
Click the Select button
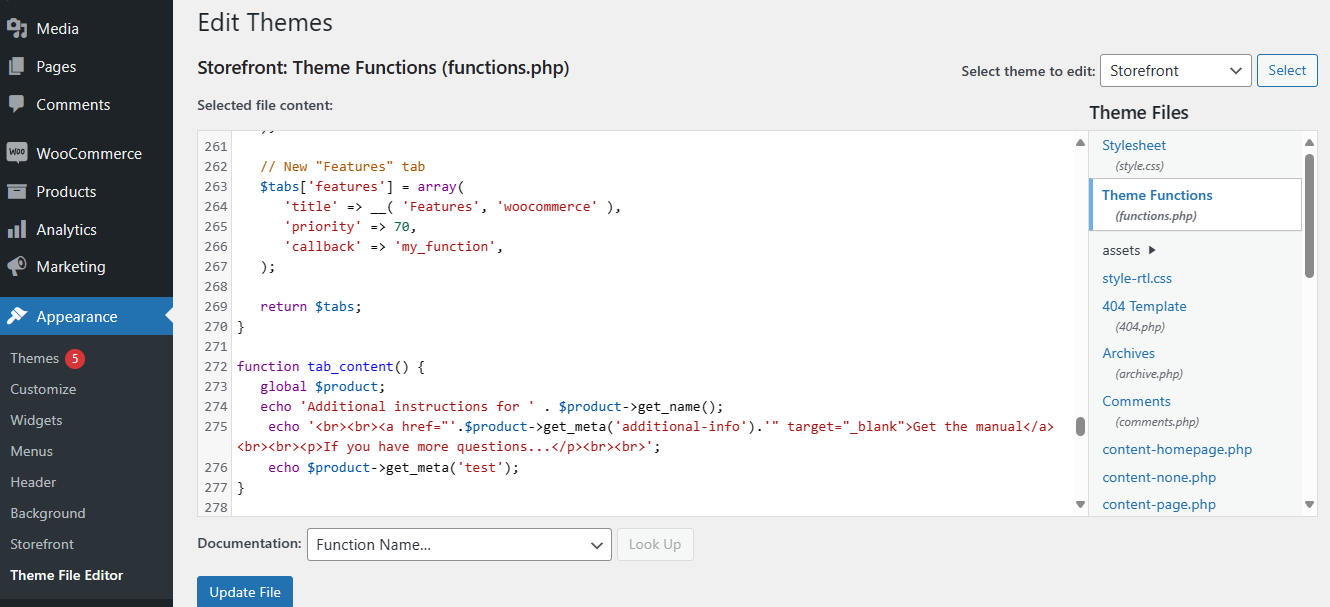coord(1287,70)
